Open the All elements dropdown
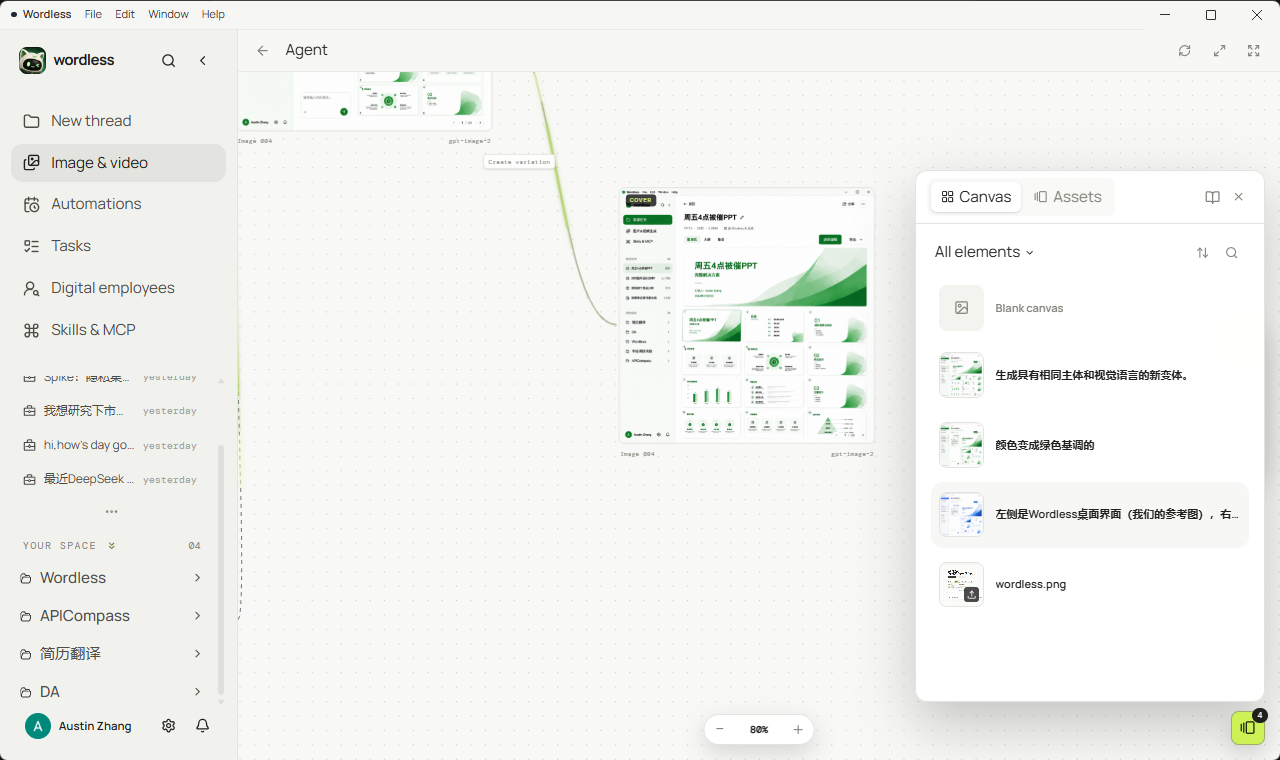Viewport: 1280px width, 760px height. tap(984, 252)
